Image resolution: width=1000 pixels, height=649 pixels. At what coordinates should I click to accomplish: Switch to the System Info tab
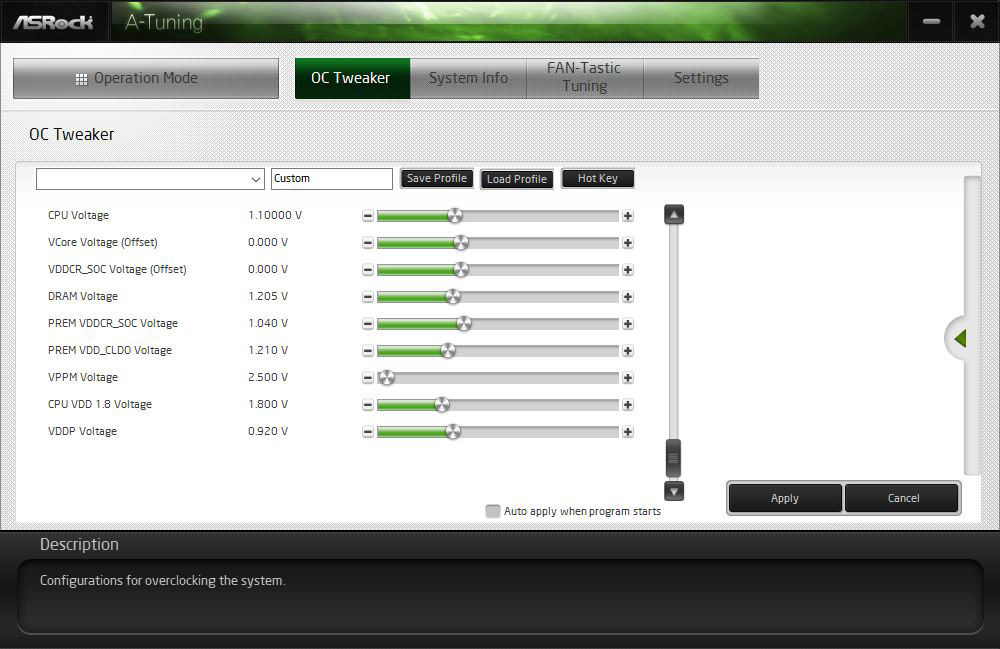click(468, 78)
